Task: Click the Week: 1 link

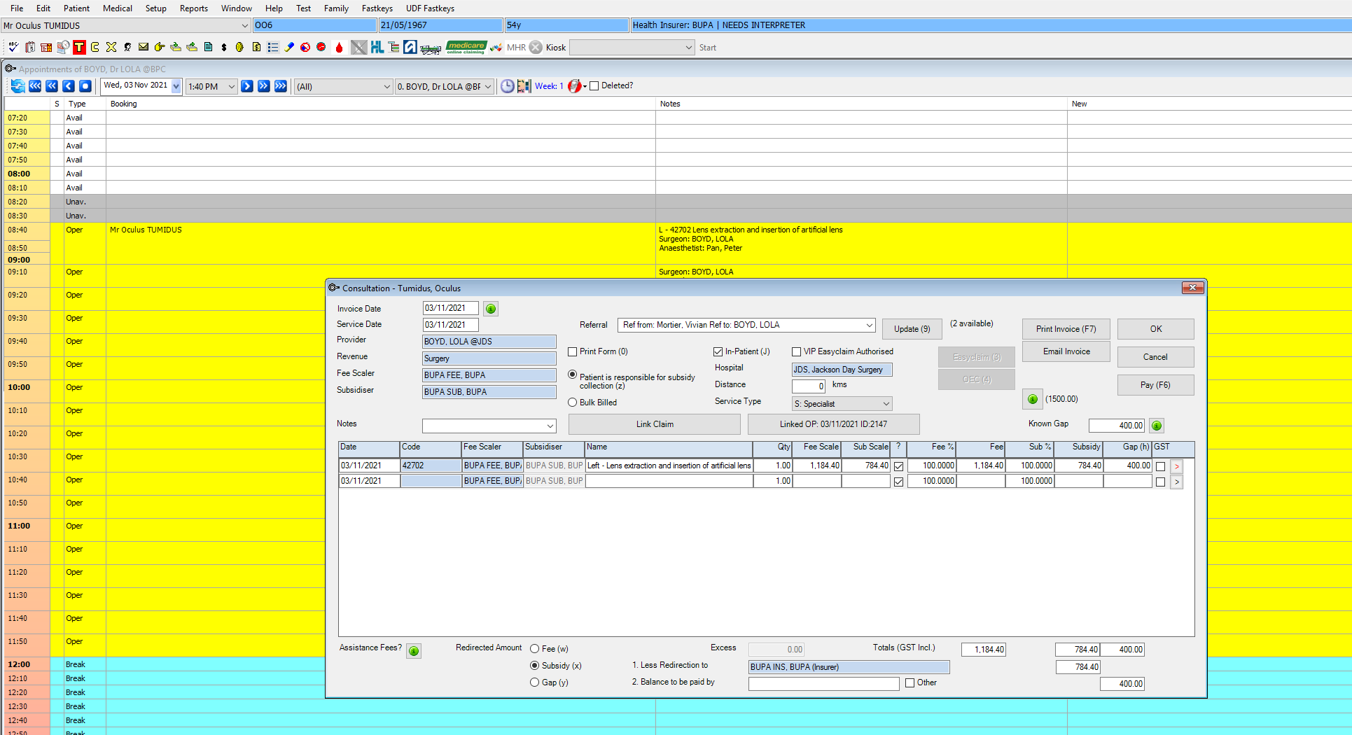Action: click(549, 86)
